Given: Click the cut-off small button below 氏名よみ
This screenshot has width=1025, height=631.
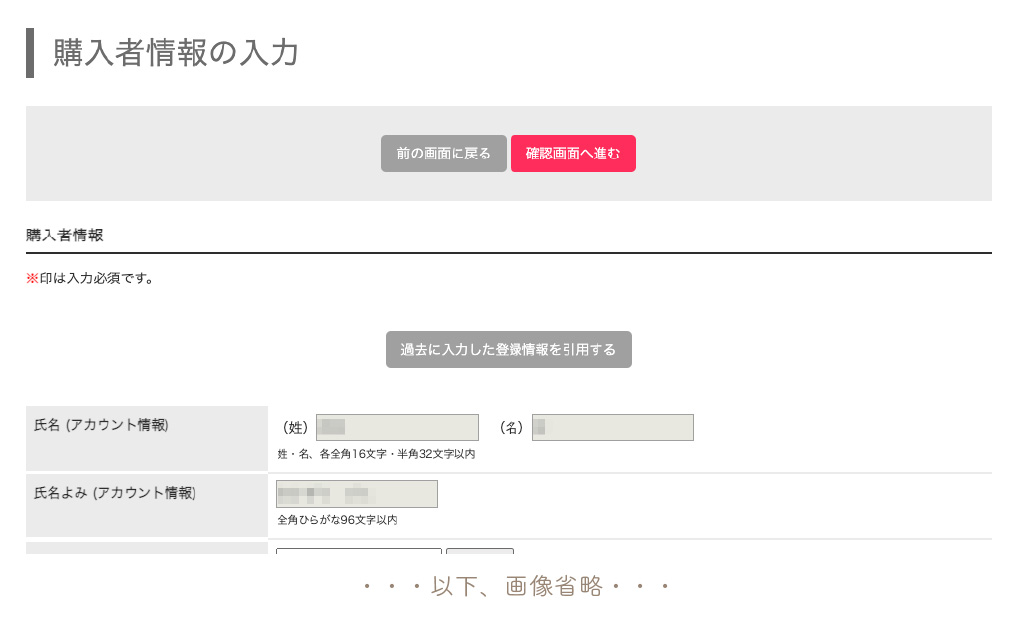Looking at the screenshot, I should (x=480, y=550).
